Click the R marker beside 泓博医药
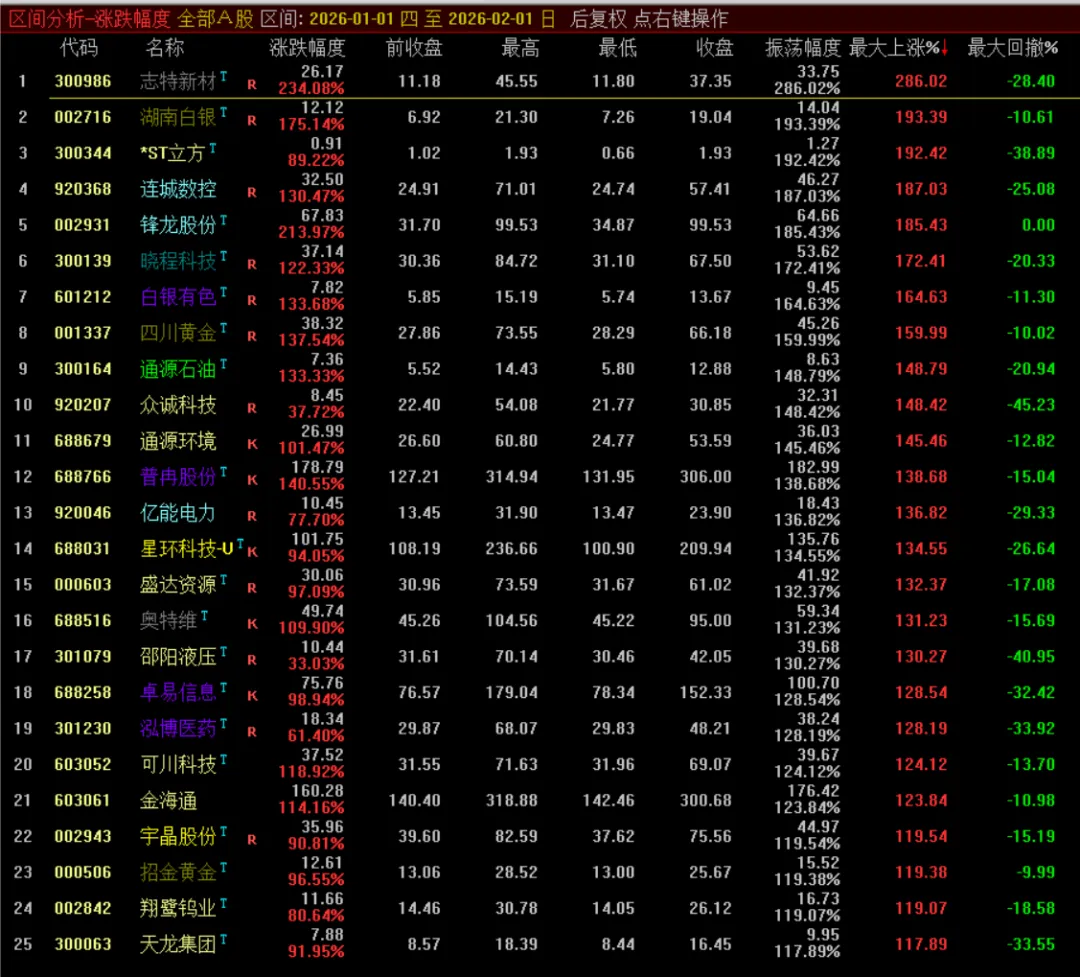This screenshot has height=977, width=1080. pos(252,732)
